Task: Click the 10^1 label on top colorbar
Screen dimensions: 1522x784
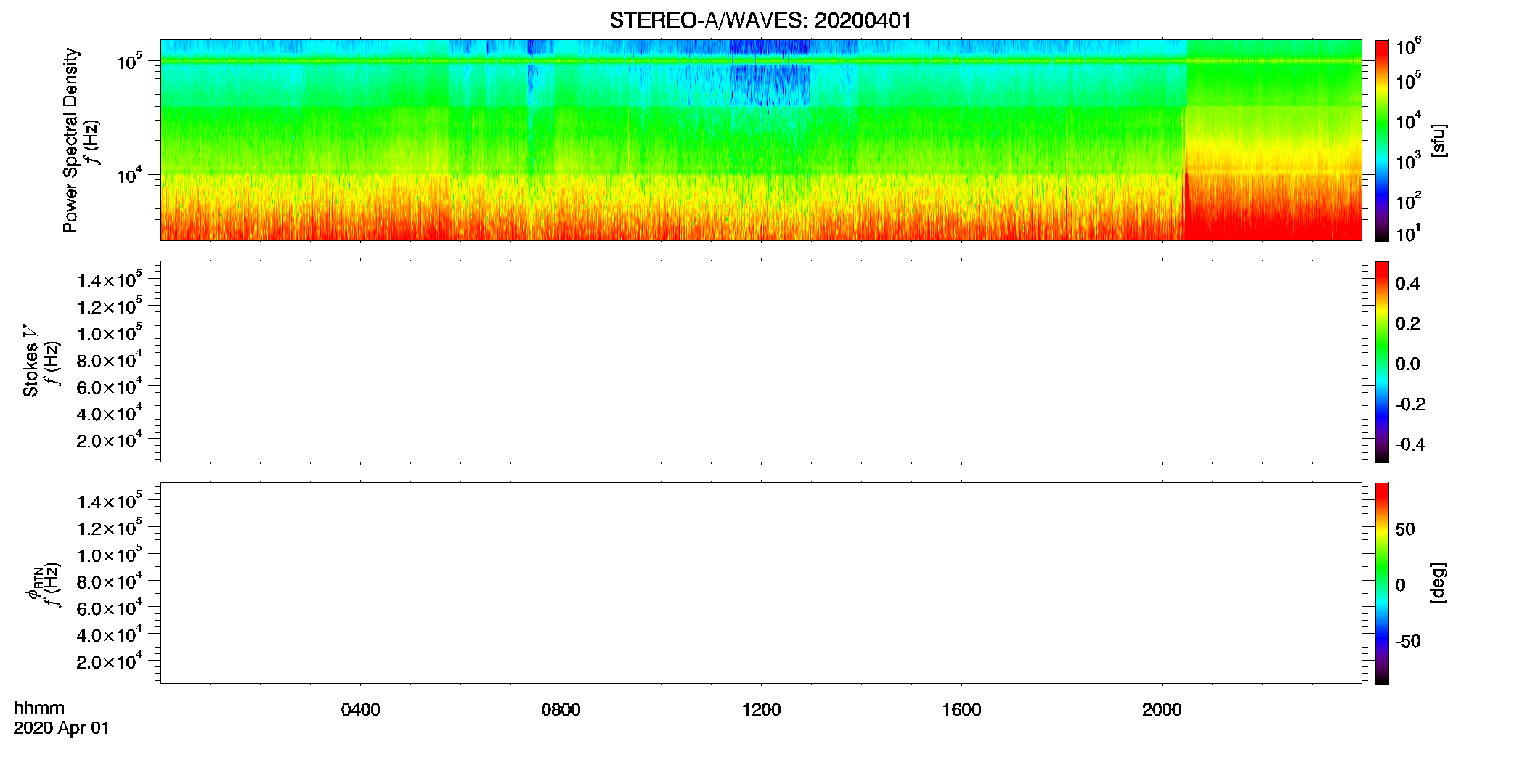Action: coord(1409,234)
